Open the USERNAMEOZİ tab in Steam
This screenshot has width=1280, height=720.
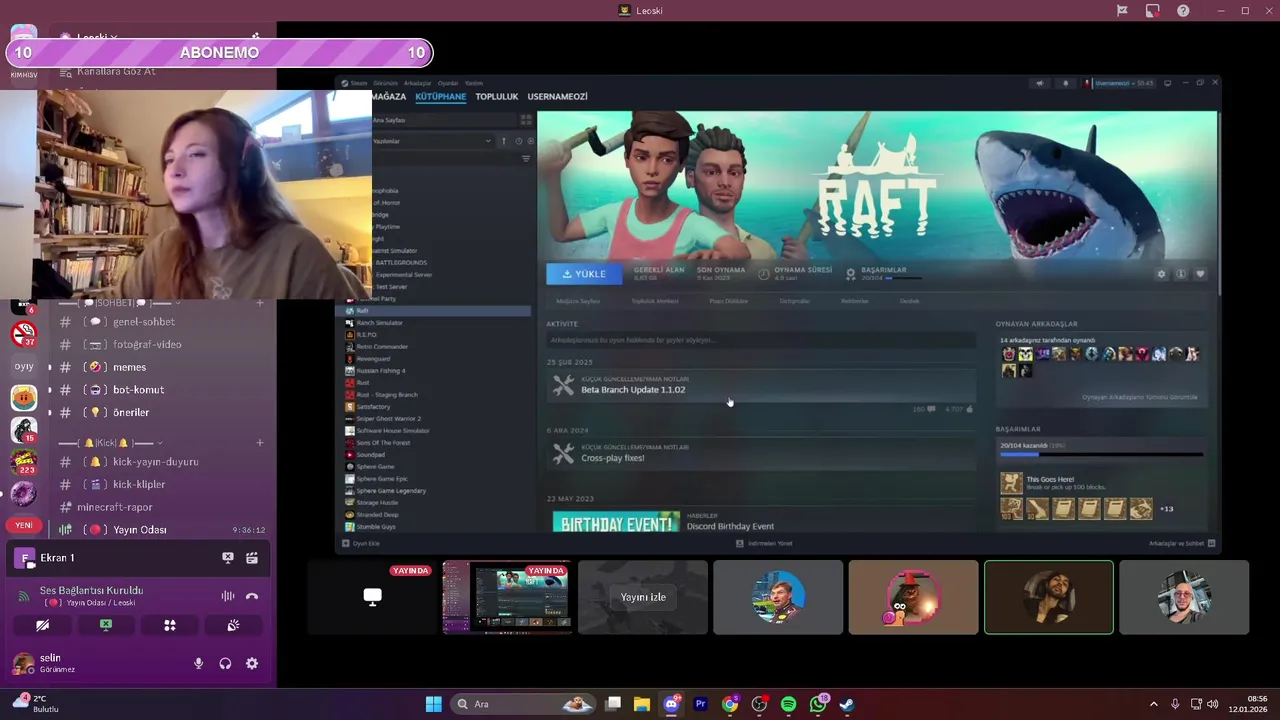(x=557, y=97)
